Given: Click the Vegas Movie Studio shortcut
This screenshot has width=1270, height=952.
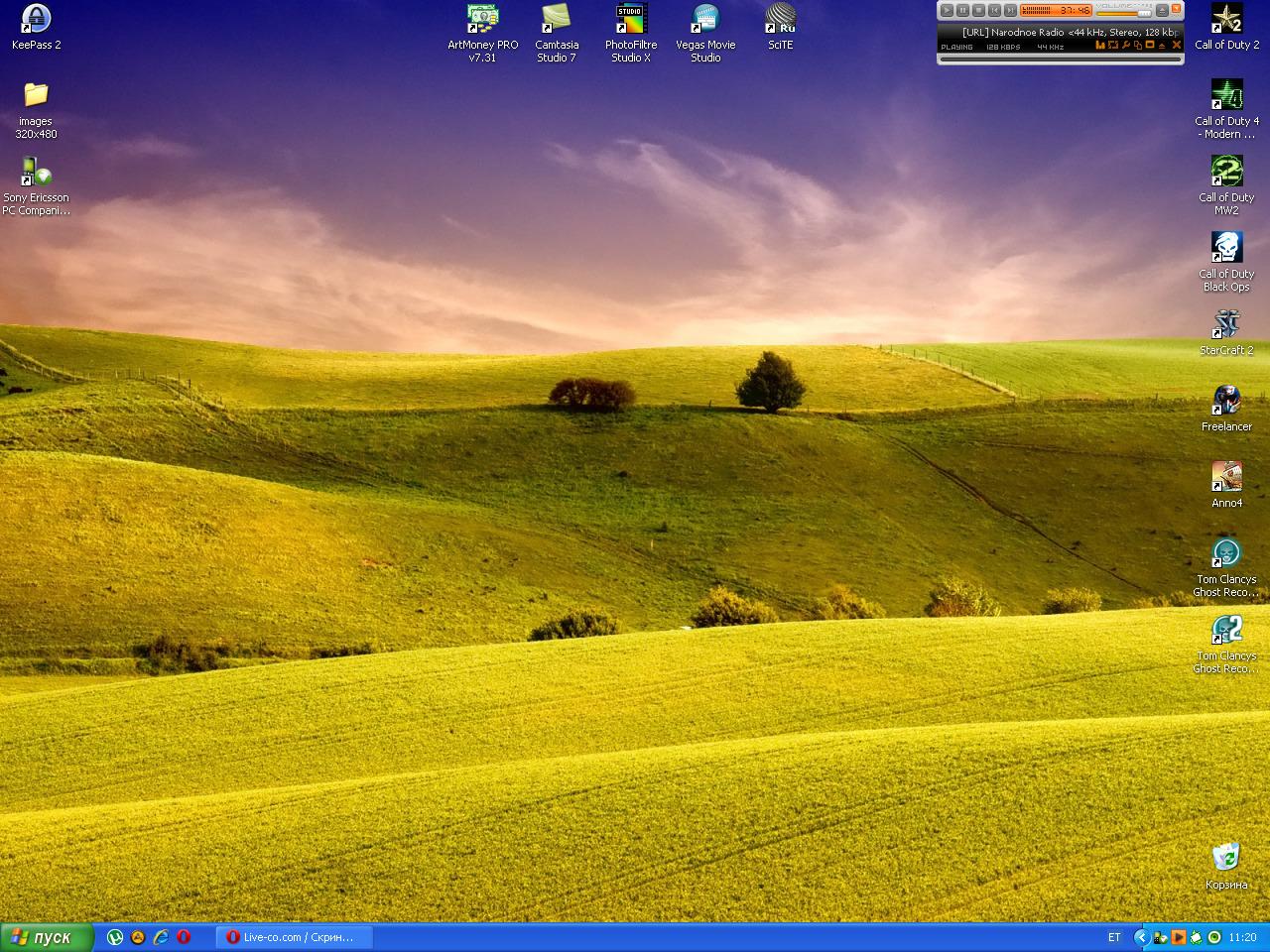Looking at the screenshot, I should (x=705, y=19).
